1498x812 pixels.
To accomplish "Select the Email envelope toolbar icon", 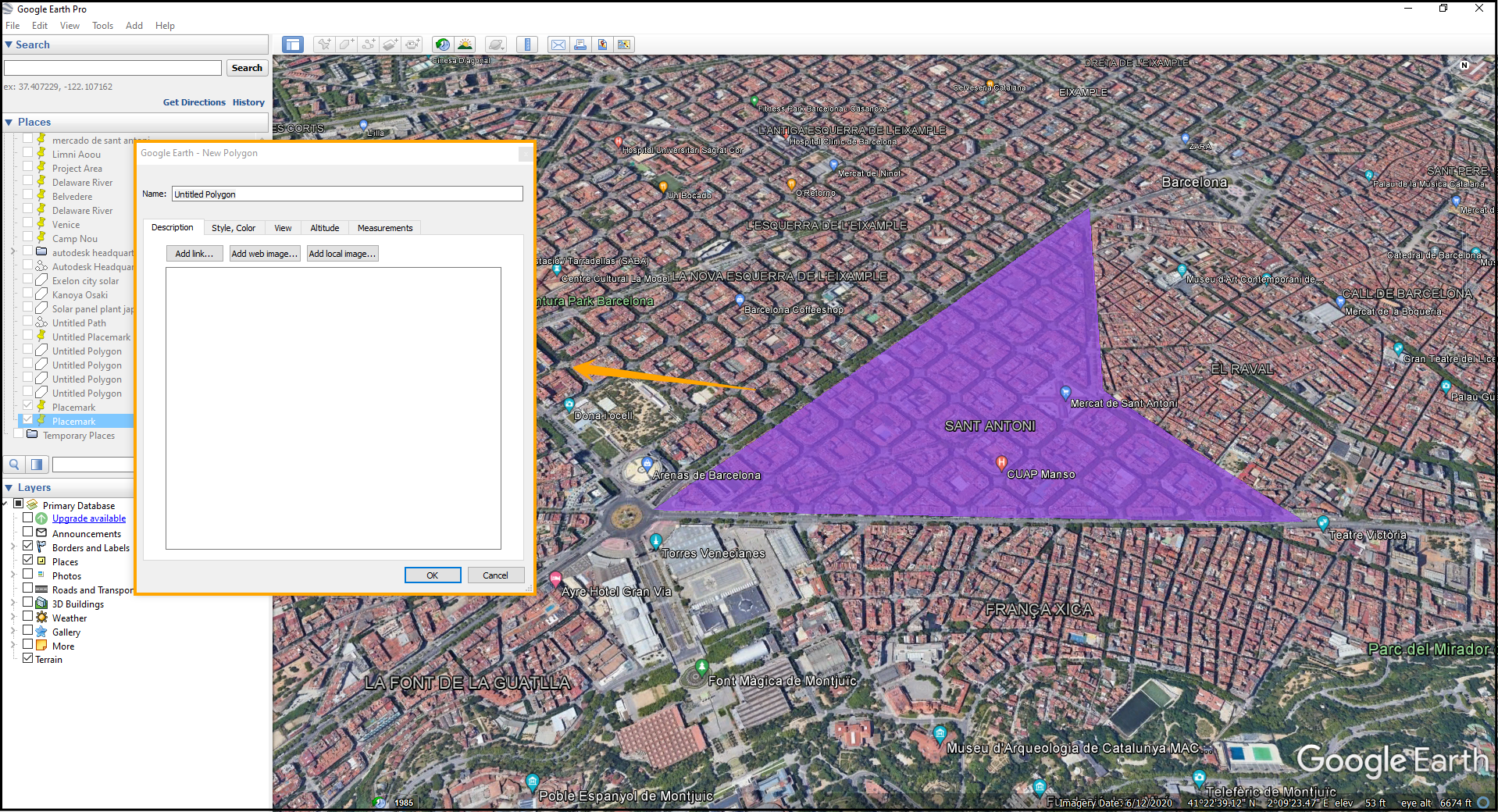I will tap(558, 45).
